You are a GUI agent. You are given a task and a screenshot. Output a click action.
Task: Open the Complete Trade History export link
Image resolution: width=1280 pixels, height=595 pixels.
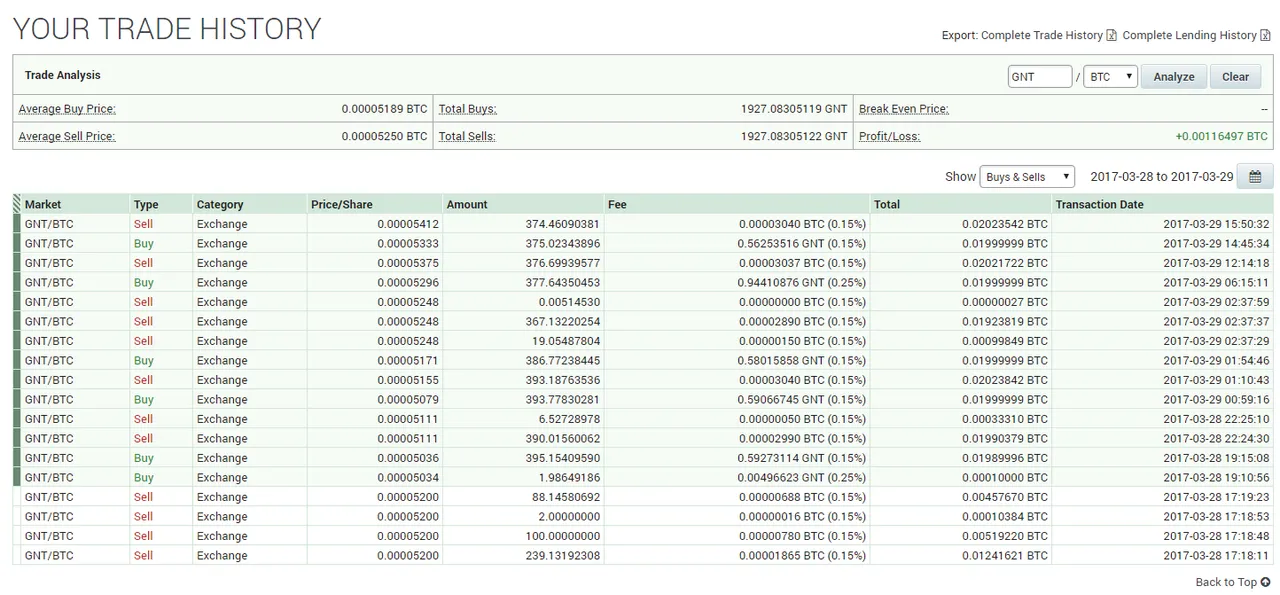point(1042,35)
